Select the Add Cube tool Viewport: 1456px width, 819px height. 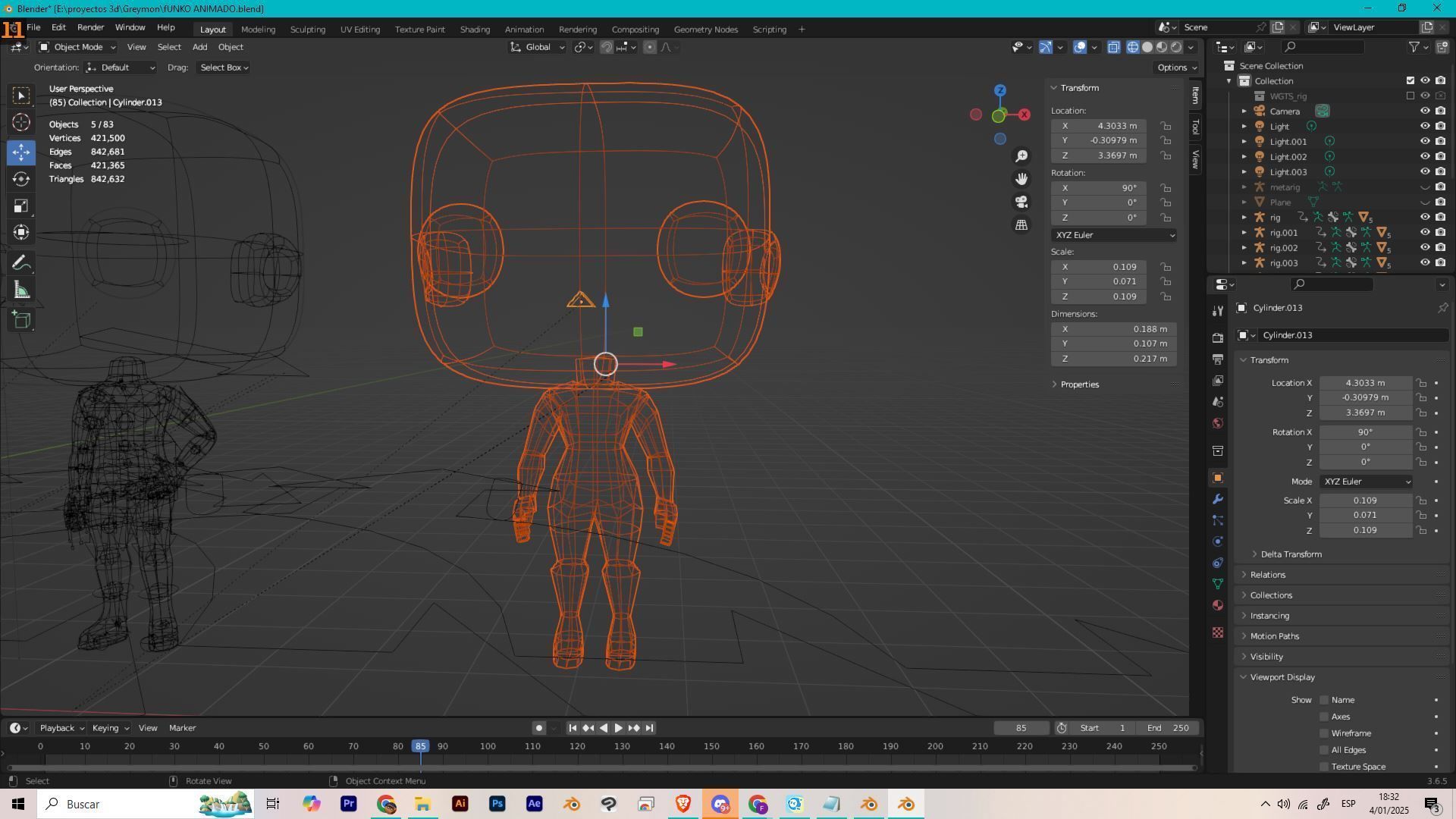[x=21, y=320]
